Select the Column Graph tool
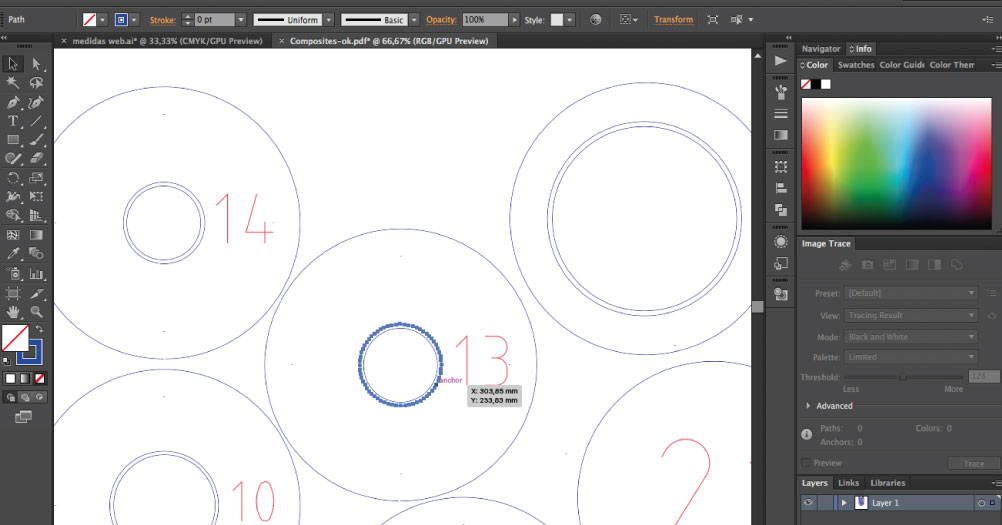 (x=36, y=274)
